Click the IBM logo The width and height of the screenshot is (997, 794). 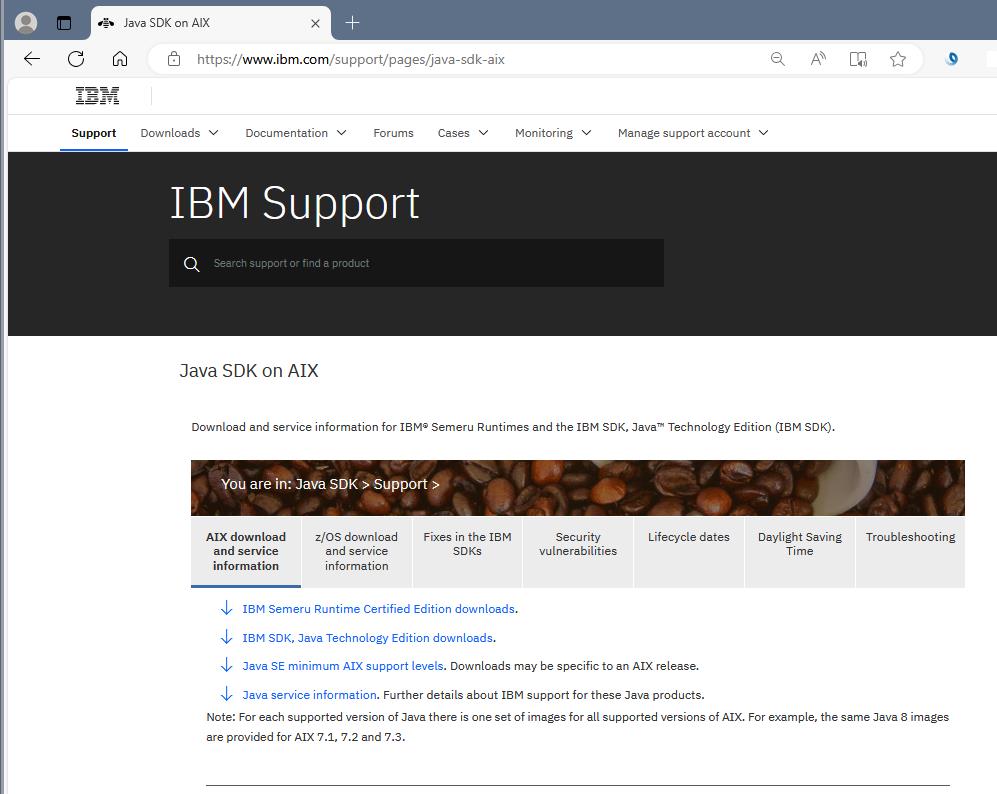97,95
